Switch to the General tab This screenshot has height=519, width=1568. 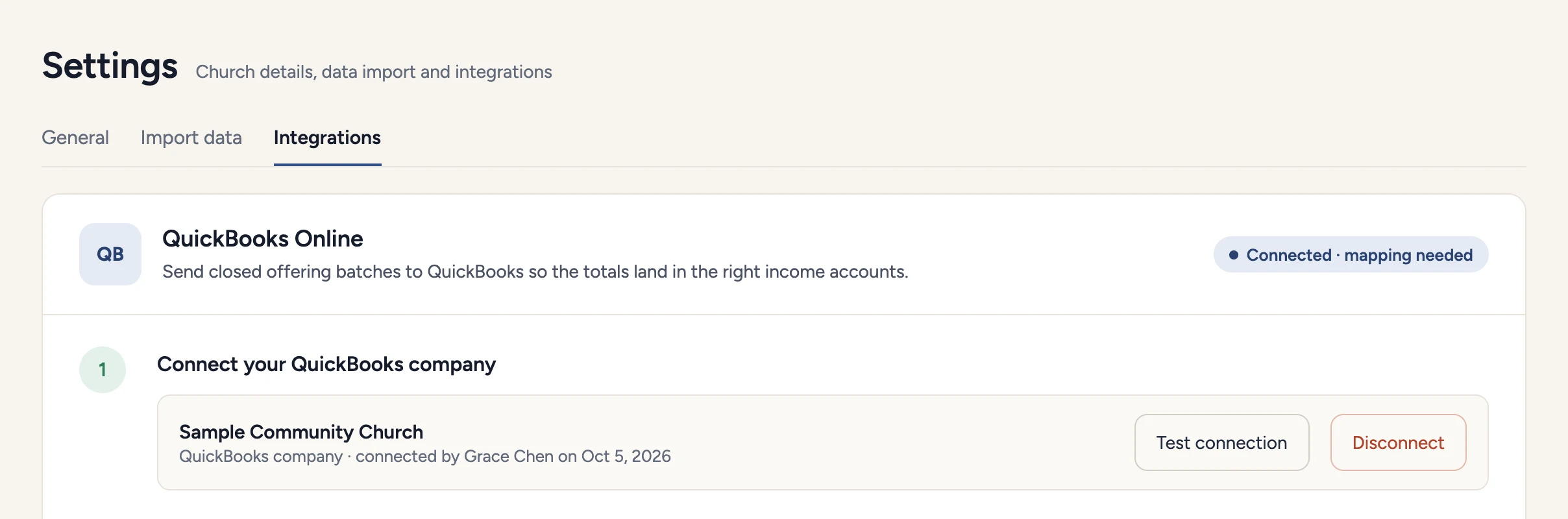pos(75,138)
